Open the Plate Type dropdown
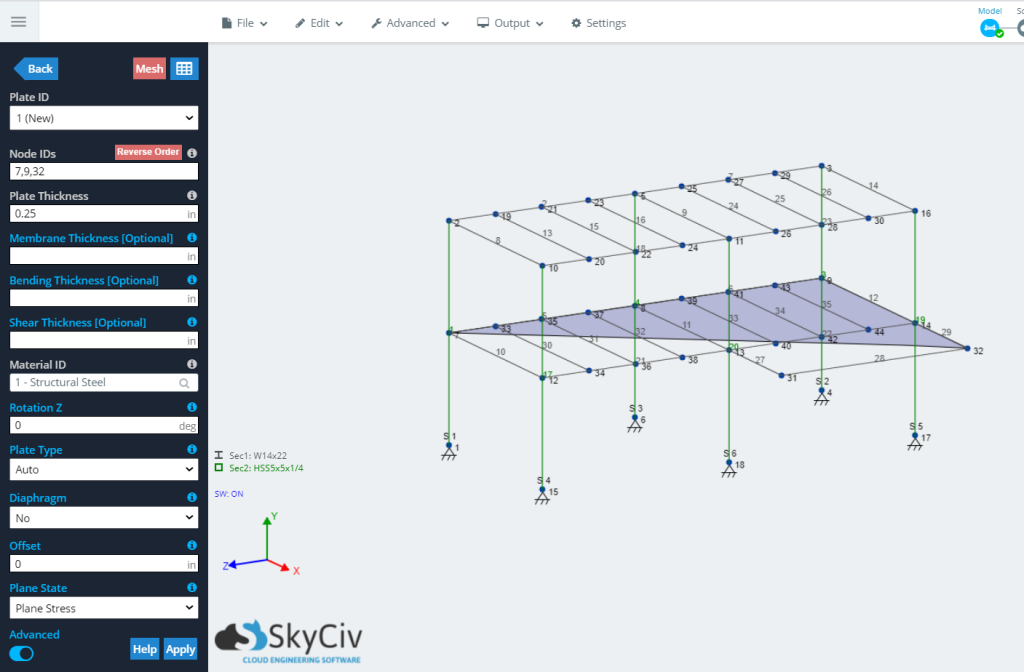 pyautogui.click(x=104, y=470)
